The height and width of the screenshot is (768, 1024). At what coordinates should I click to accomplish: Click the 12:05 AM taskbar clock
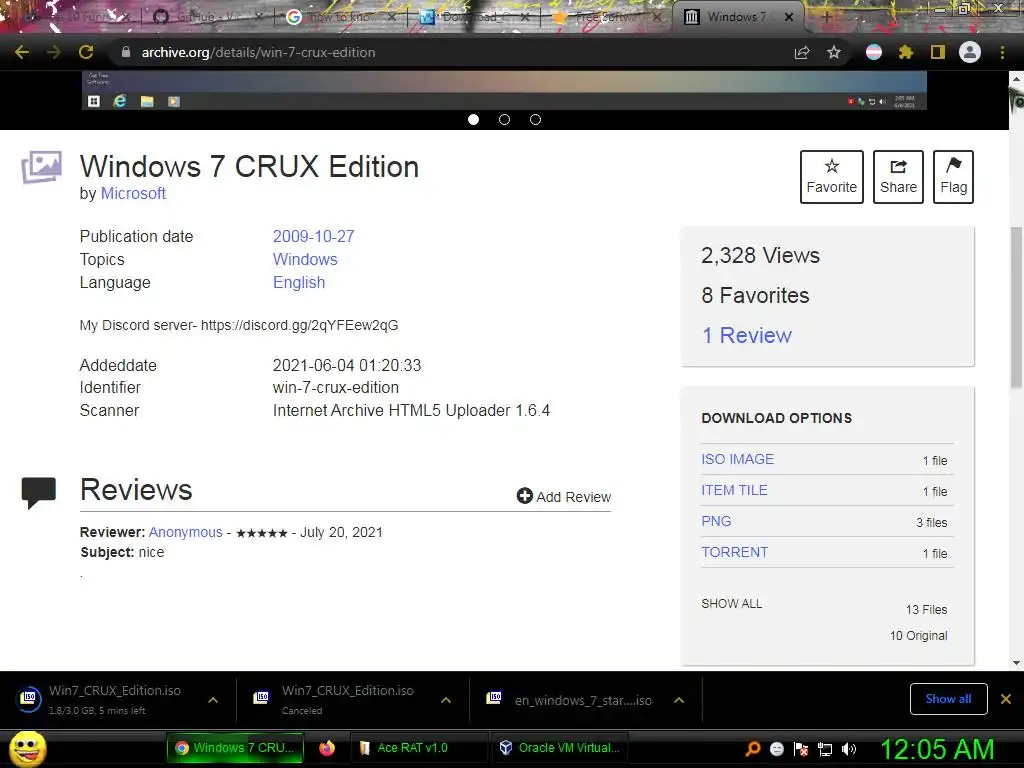click(937, 749)
